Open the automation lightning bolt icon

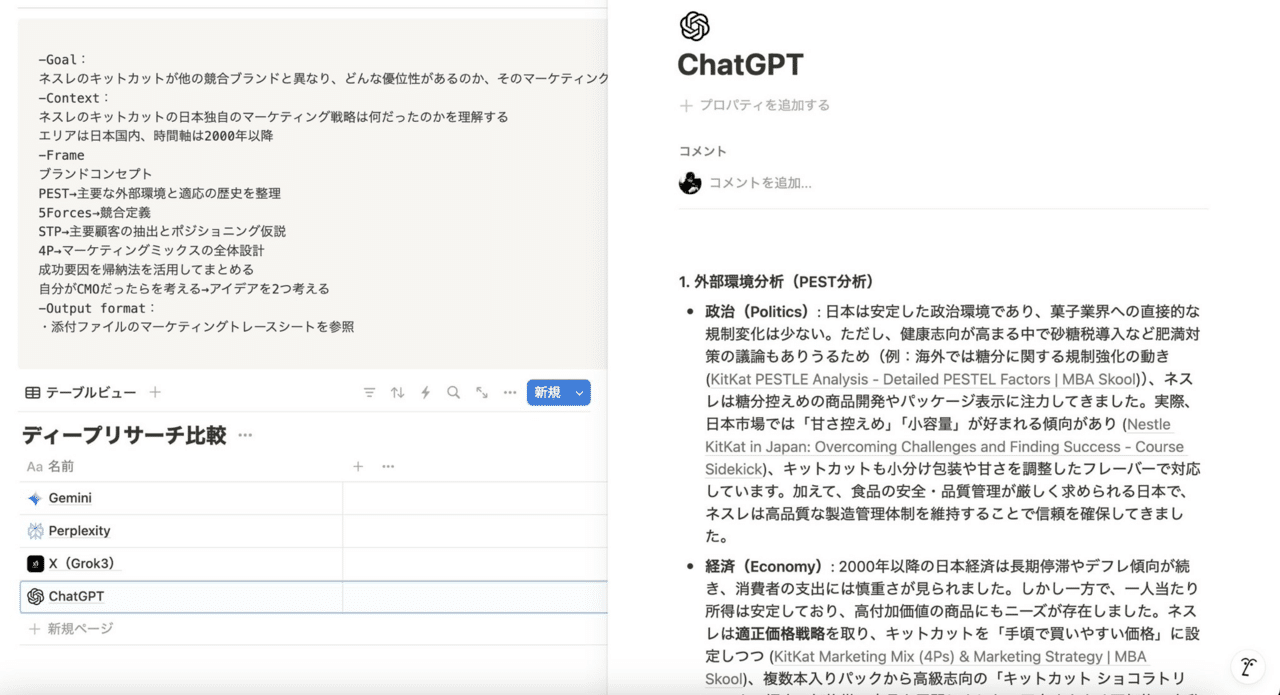pyautogui.click(x=425, y=393)
